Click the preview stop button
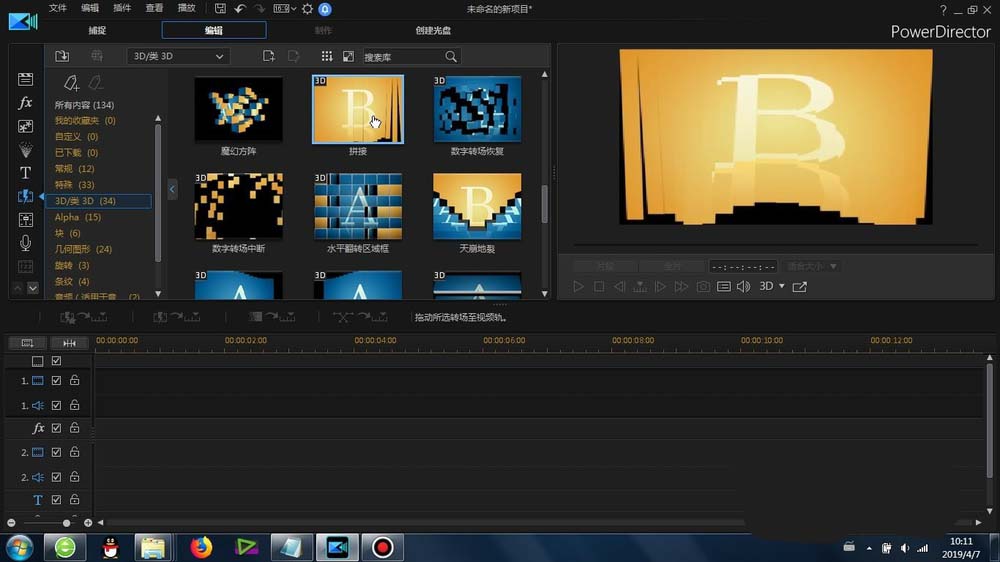1000x562 pixels. 599,286
